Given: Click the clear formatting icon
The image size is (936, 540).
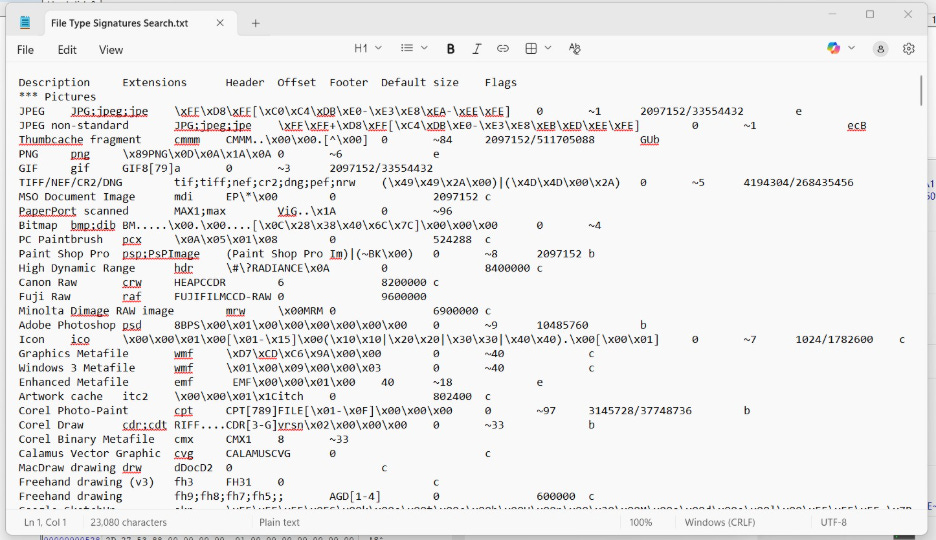Looking at the screenshot, I should tap(574, 49).
